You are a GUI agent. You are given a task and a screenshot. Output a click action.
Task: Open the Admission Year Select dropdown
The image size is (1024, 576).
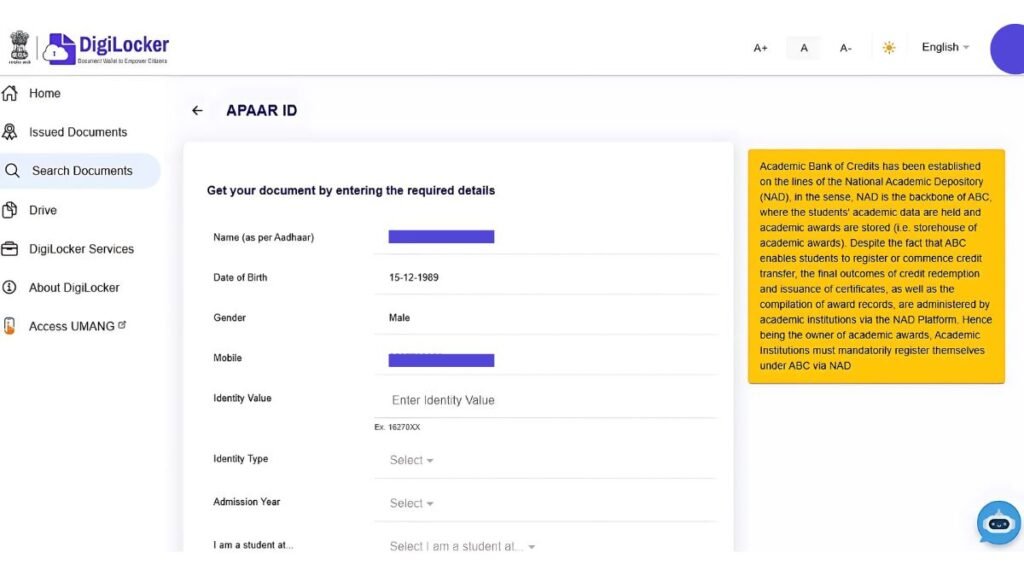pos(411,504)
